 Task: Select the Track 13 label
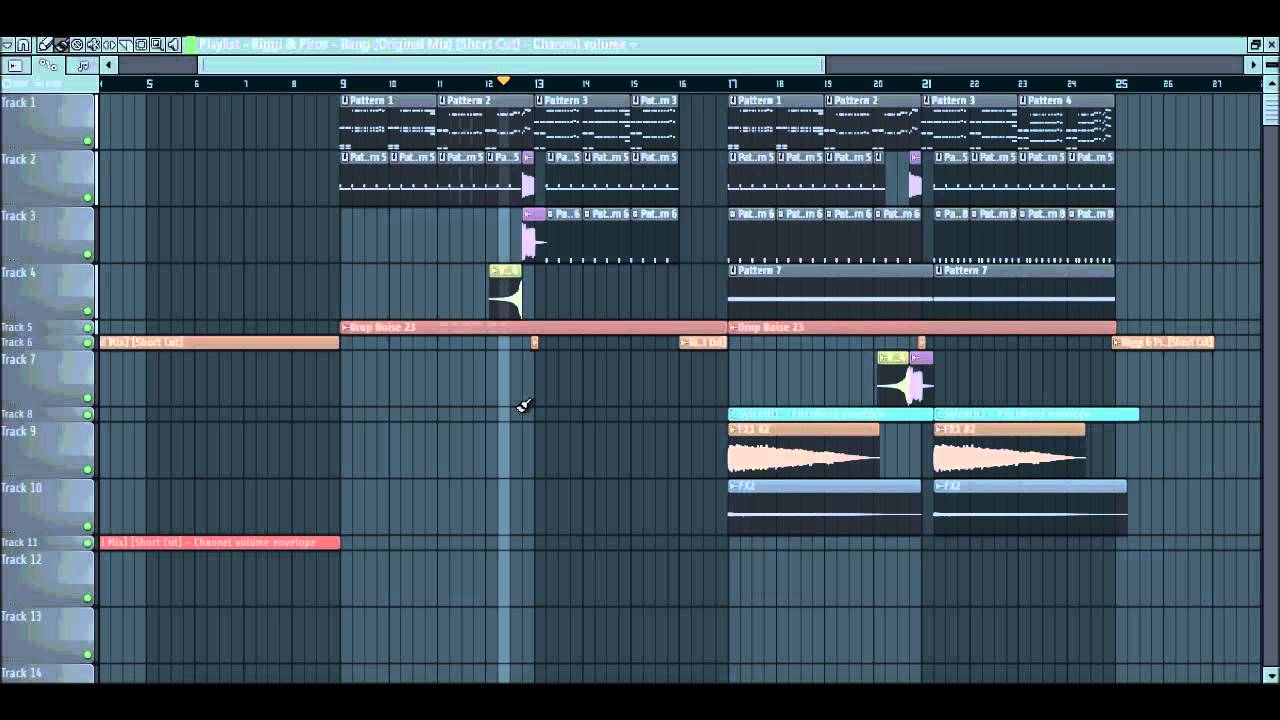[21, 617]
